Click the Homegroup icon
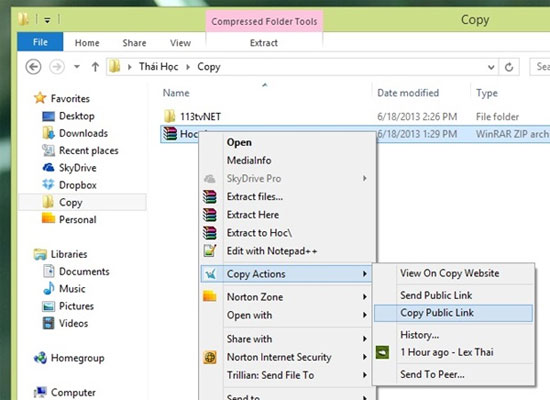The width and height of the screenshot is (550, 400). (40, 358)
